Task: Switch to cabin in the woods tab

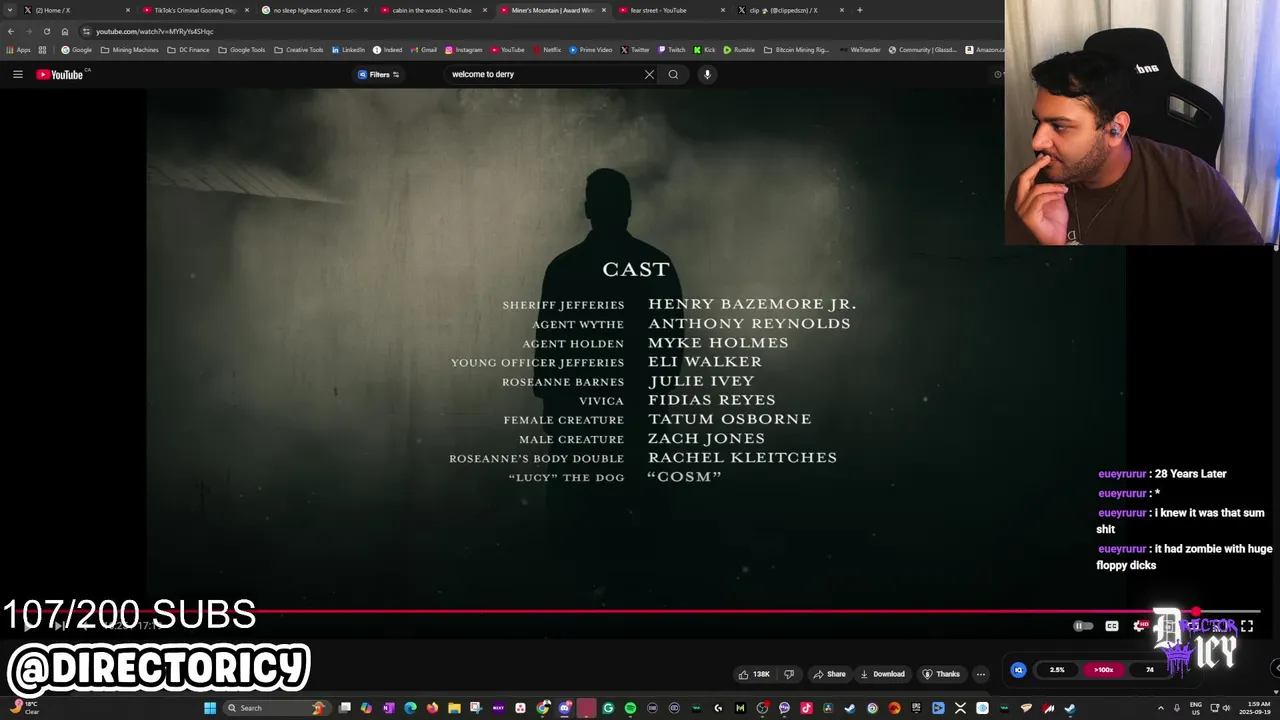Action: tap(433, 10)
